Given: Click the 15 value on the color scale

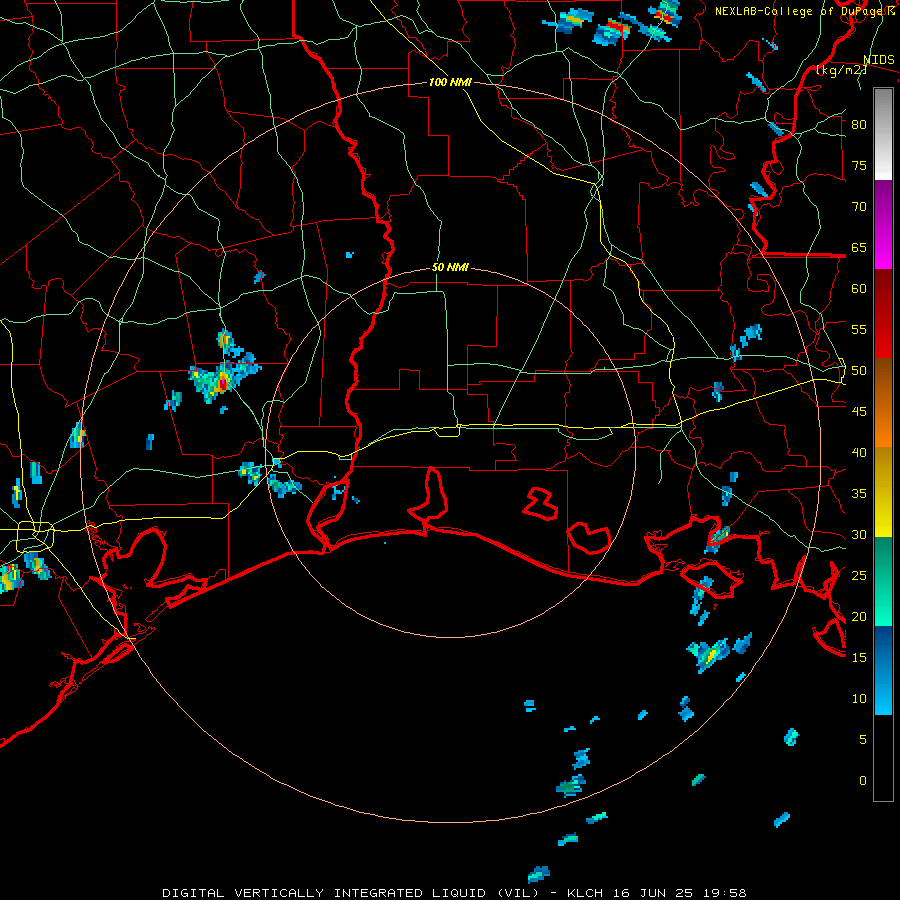Looking at the screenshot, I should pos(859,658).
